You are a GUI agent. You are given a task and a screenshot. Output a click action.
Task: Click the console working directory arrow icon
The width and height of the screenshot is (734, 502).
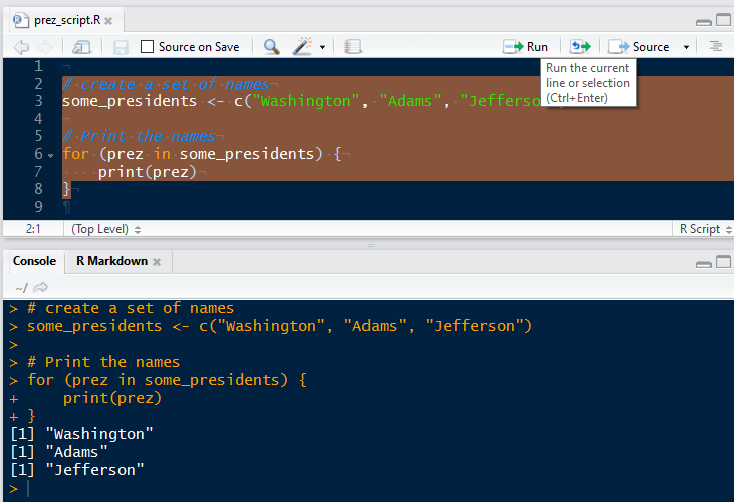click(x=41, y=288)
